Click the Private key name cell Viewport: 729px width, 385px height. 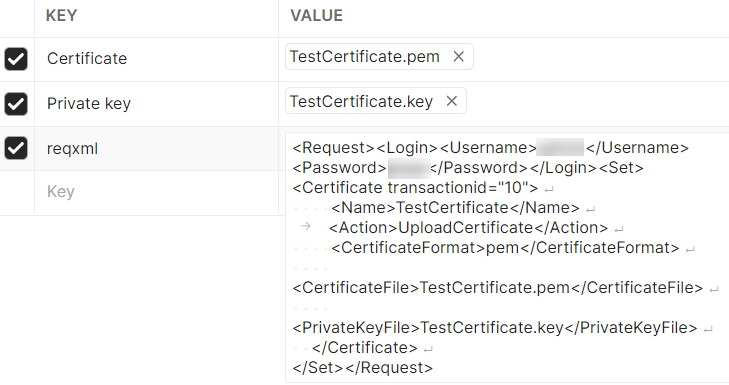(x=156, y=104)
